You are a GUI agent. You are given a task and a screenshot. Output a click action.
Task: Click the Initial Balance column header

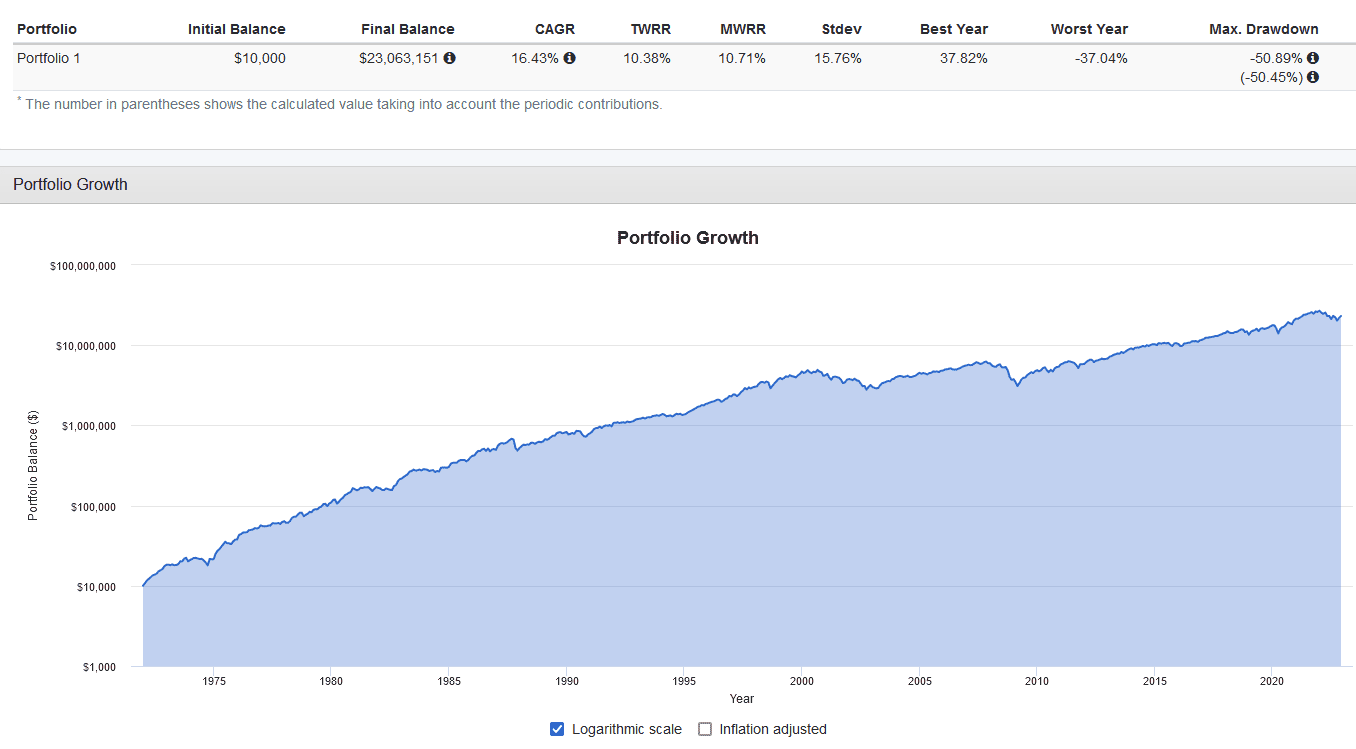click(x=236, y=29)
